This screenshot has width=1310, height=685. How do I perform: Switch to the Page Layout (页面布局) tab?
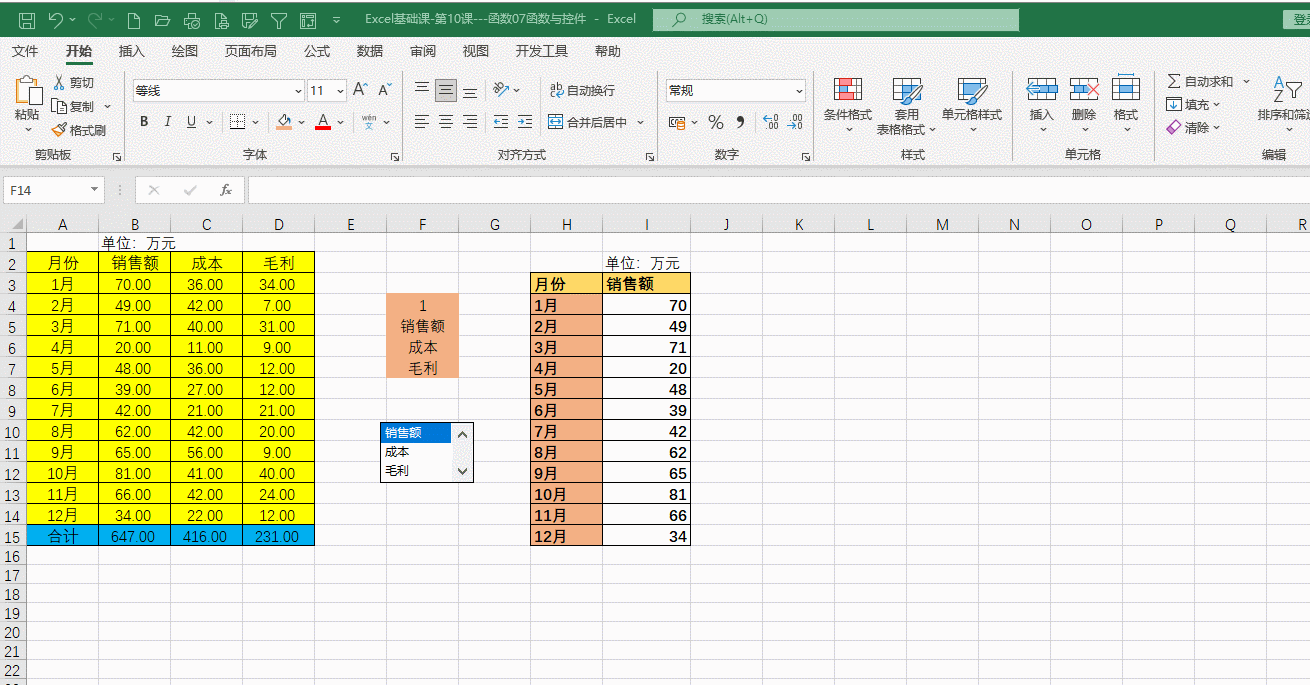tap(250, 51)
